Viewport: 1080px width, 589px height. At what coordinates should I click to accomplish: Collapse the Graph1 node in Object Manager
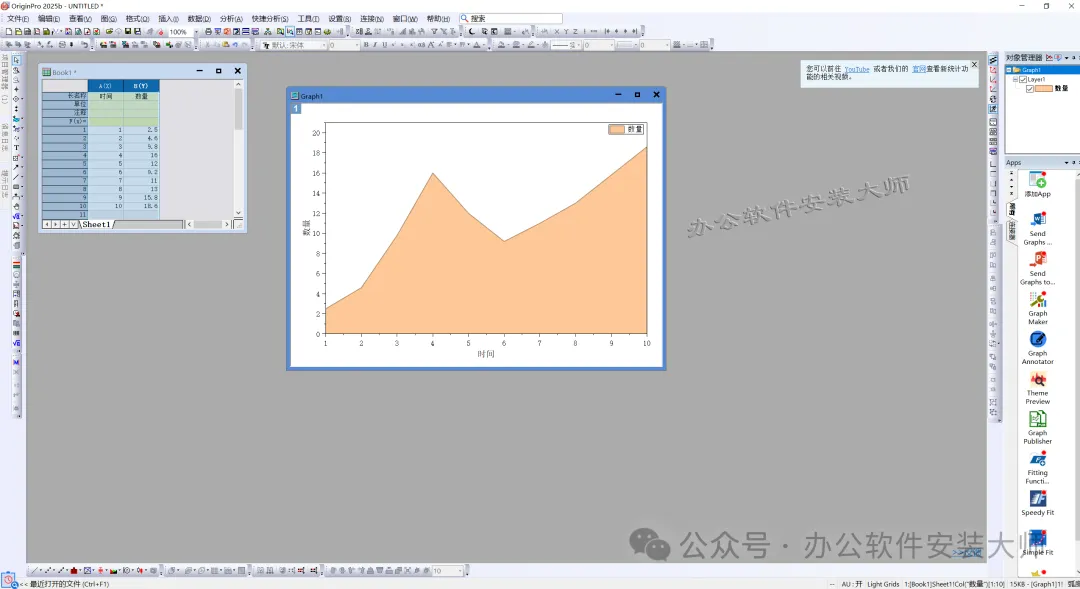click(x=1009, y=70)
